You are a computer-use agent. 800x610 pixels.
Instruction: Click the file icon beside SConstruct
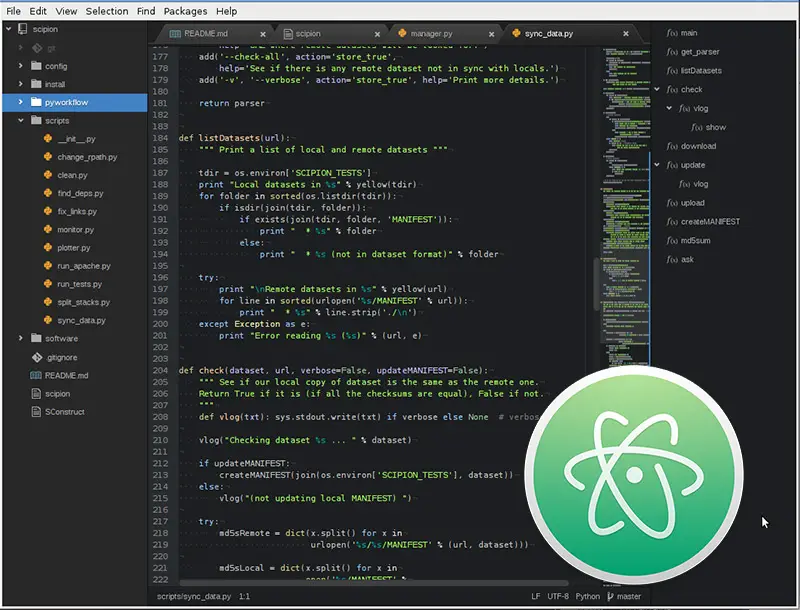coord(34,411)
